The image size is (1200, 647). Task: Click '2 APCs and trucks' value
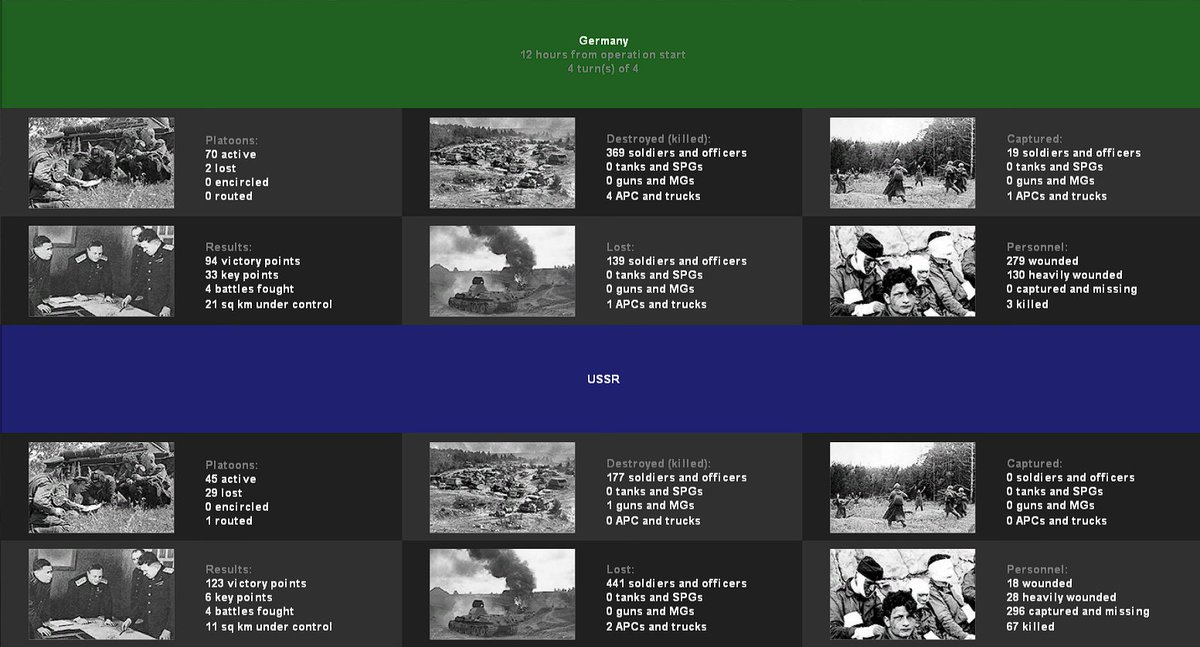tap(656, 627)
